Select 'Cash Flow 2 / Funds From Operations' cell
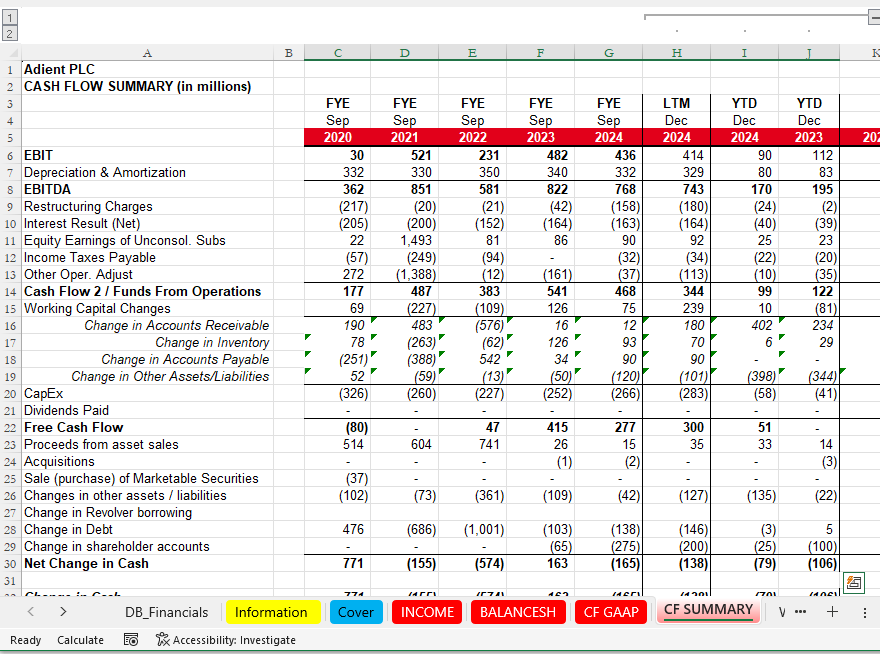 point(148,291)
